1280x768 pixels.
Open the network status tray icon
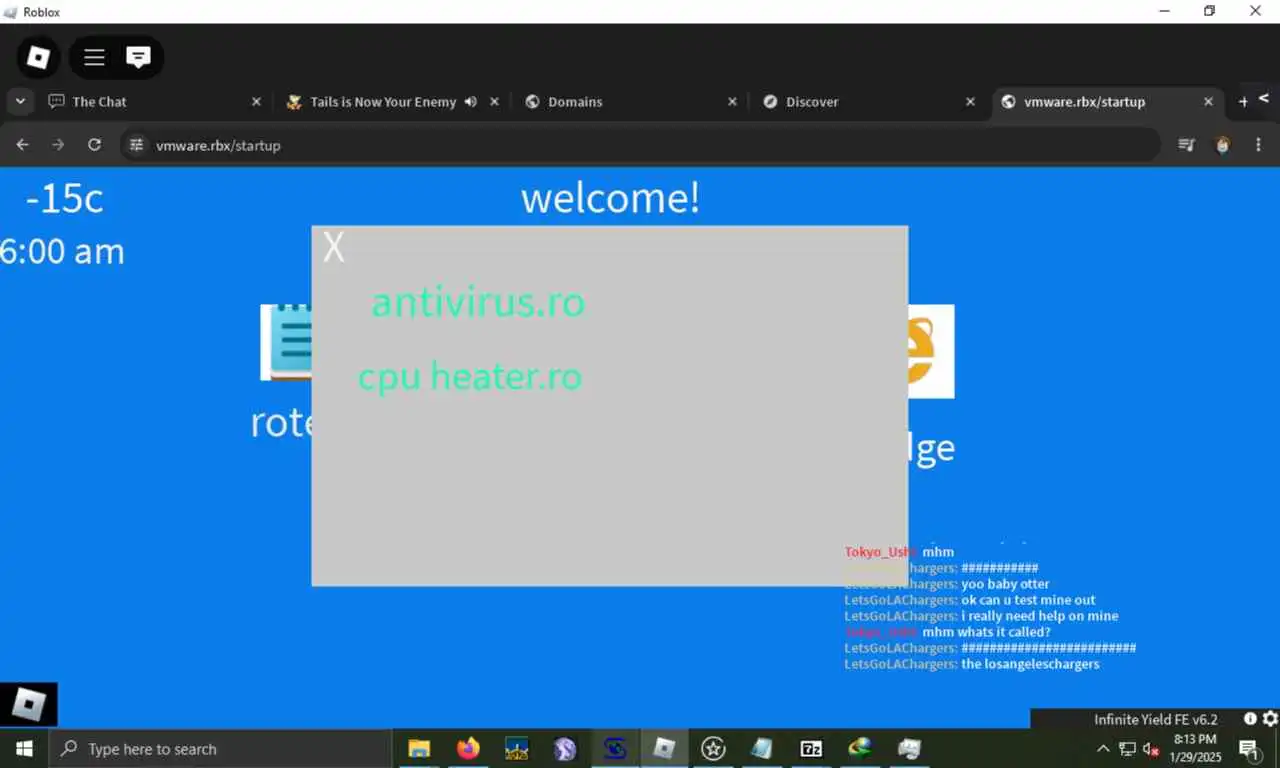click(1127, 748)
